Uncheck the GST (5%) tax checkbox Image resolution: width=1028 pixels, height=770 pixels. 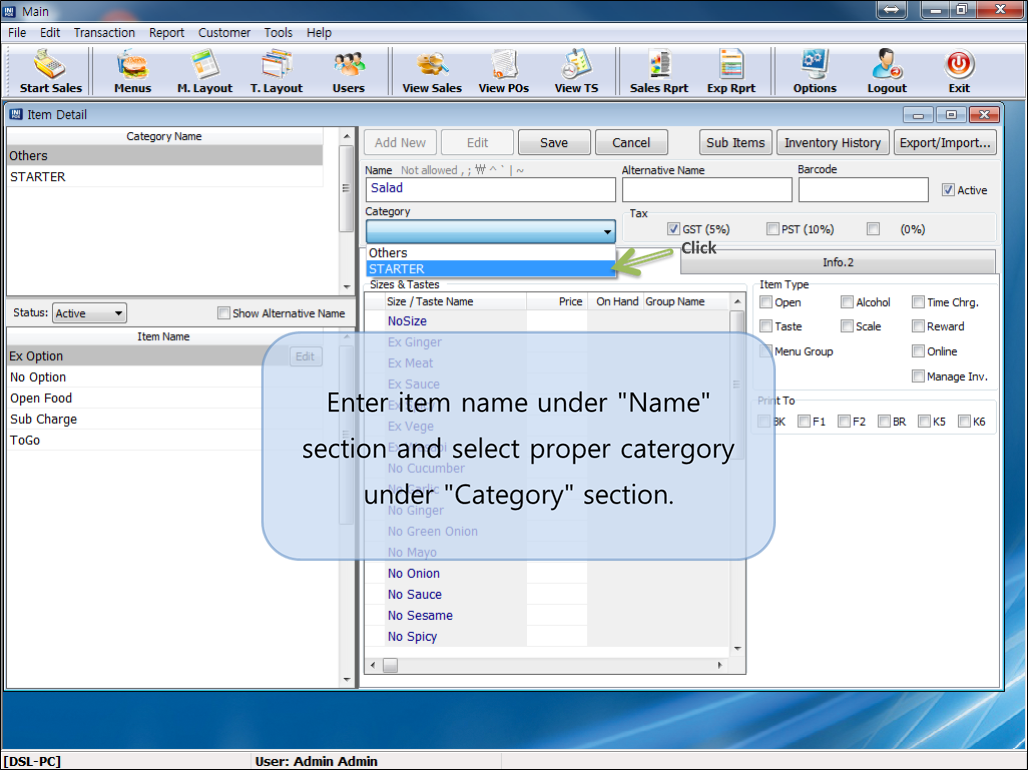click(673, 228)
